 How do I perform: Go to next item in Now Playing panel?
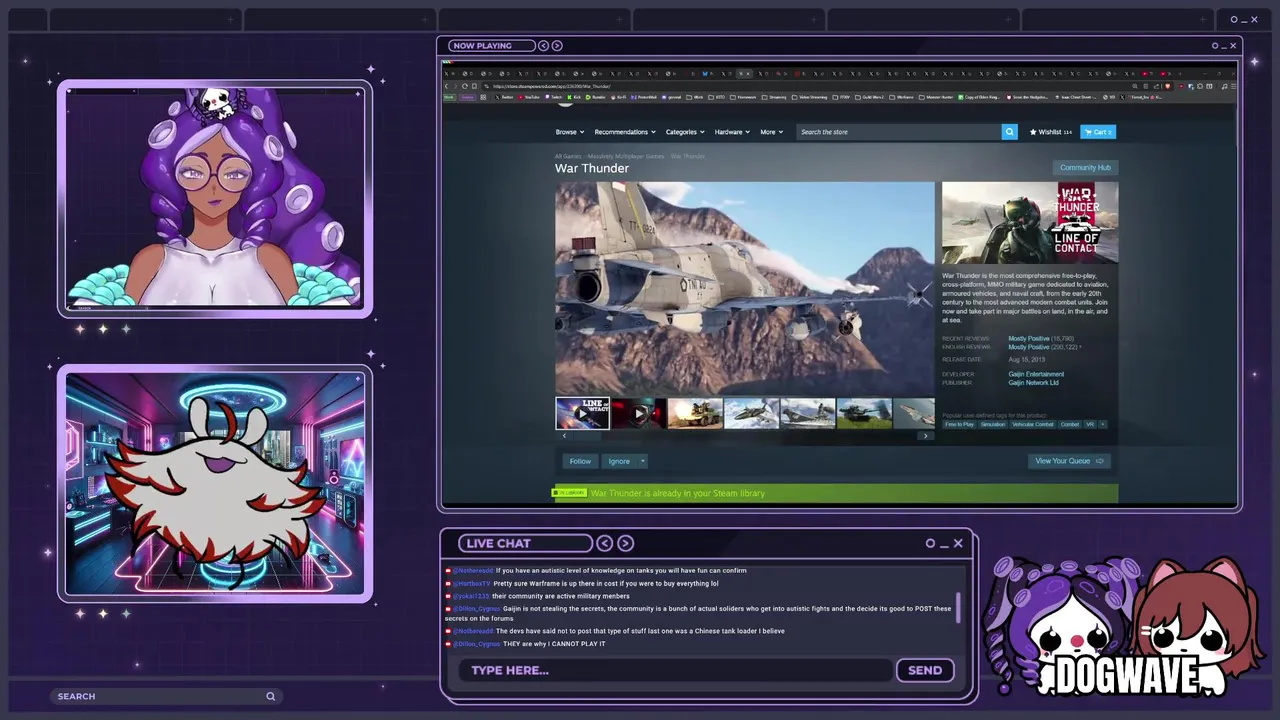click(x=557, y=45)
